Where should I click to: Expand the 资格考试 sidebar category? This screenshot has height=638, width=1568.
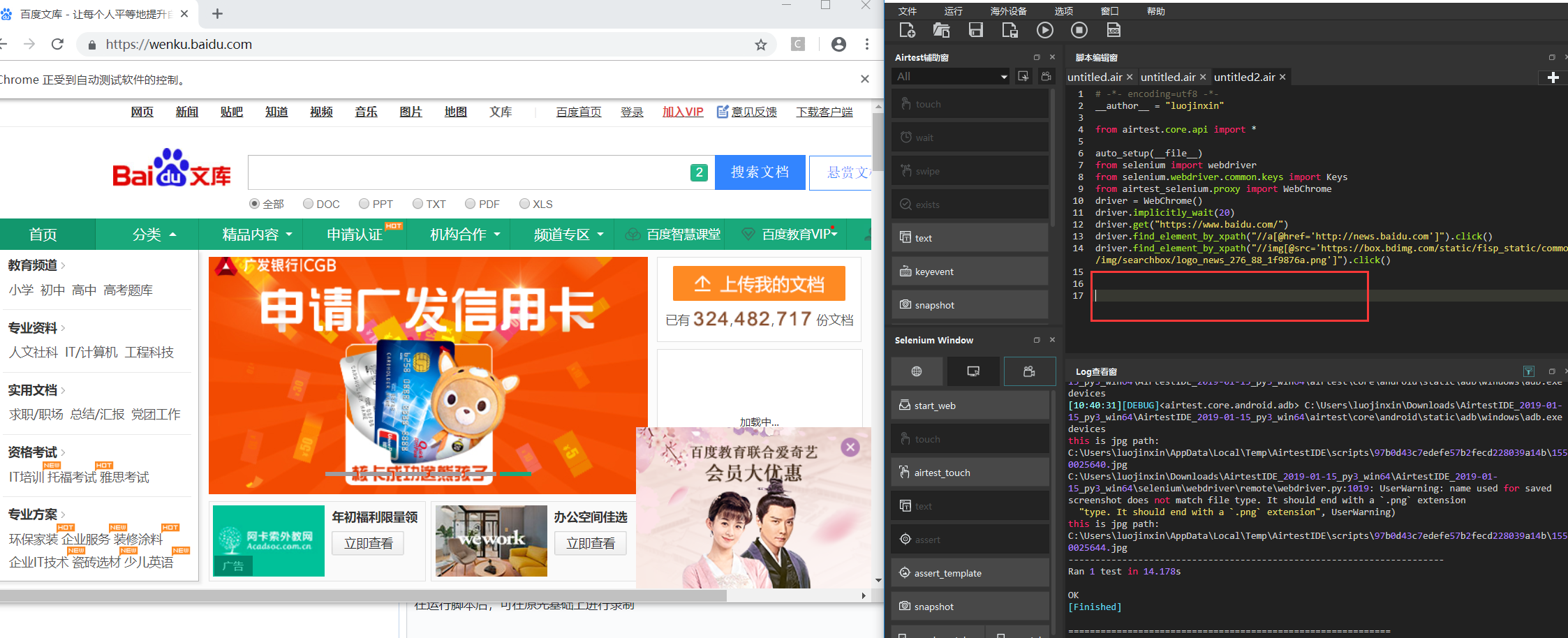pyautogui.click(x=36, y=452)
